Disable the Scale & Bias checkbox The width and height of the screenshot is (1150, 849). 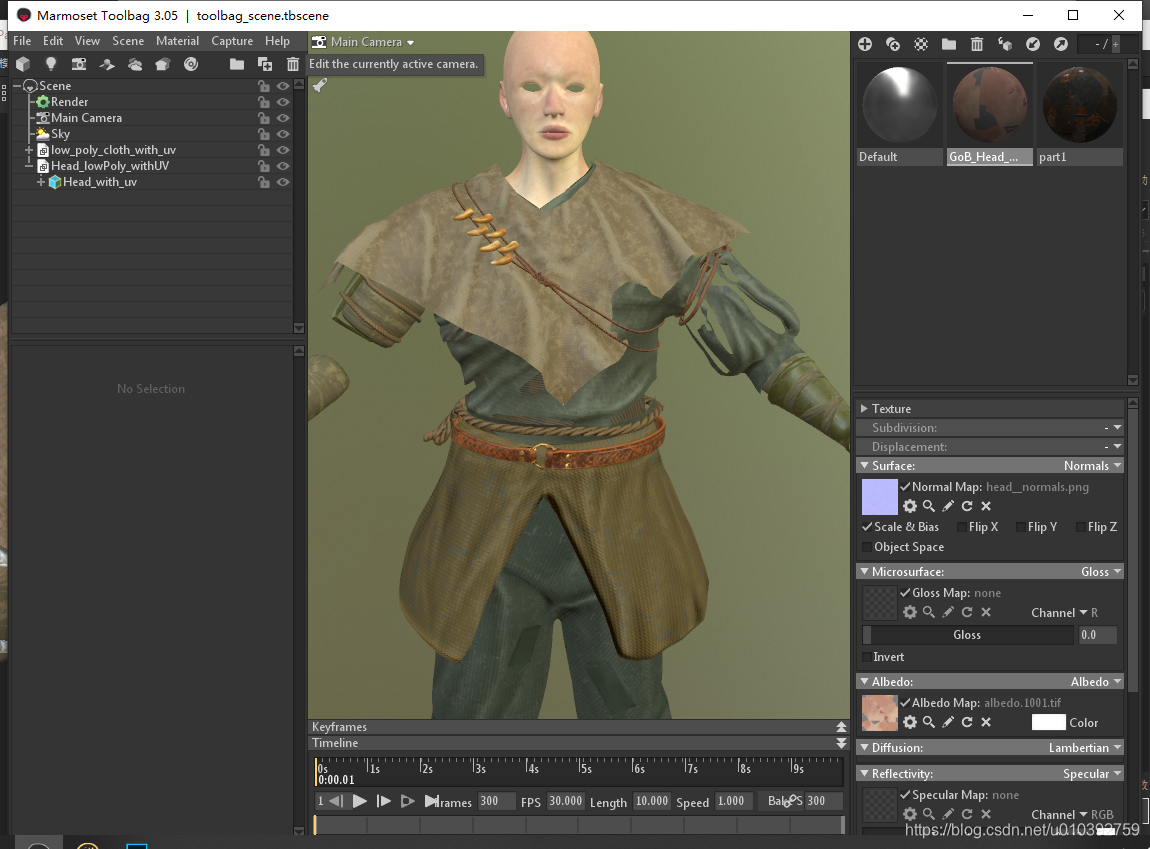(x=868, y=526)
